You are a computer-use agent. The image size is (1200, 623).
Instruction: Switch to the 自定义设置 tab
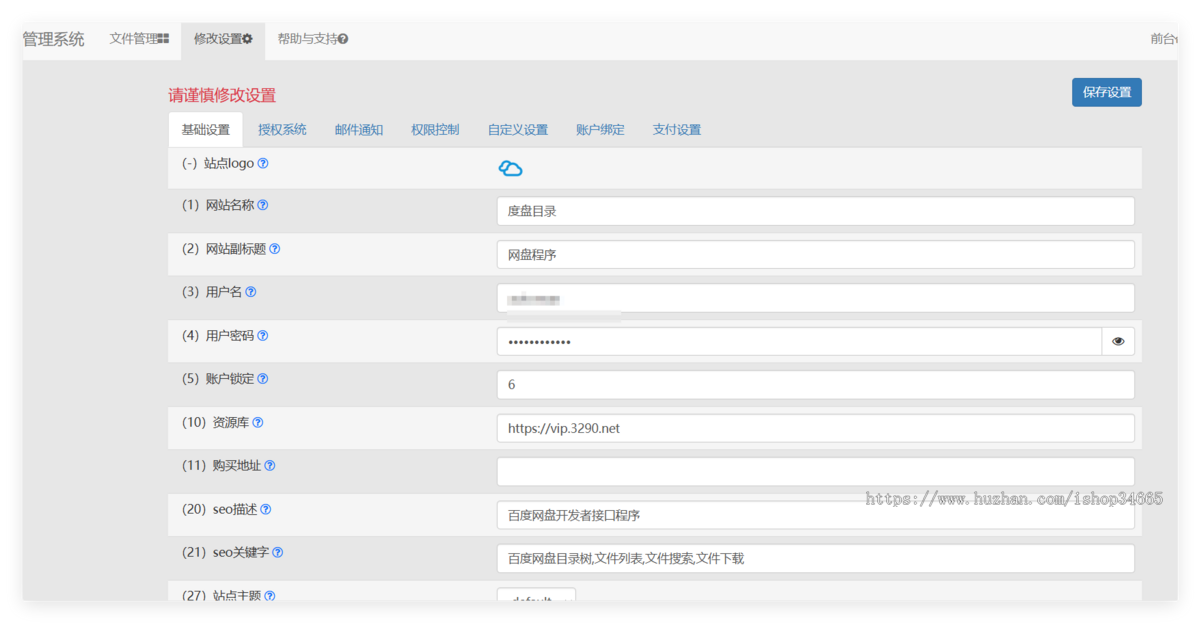518,130
